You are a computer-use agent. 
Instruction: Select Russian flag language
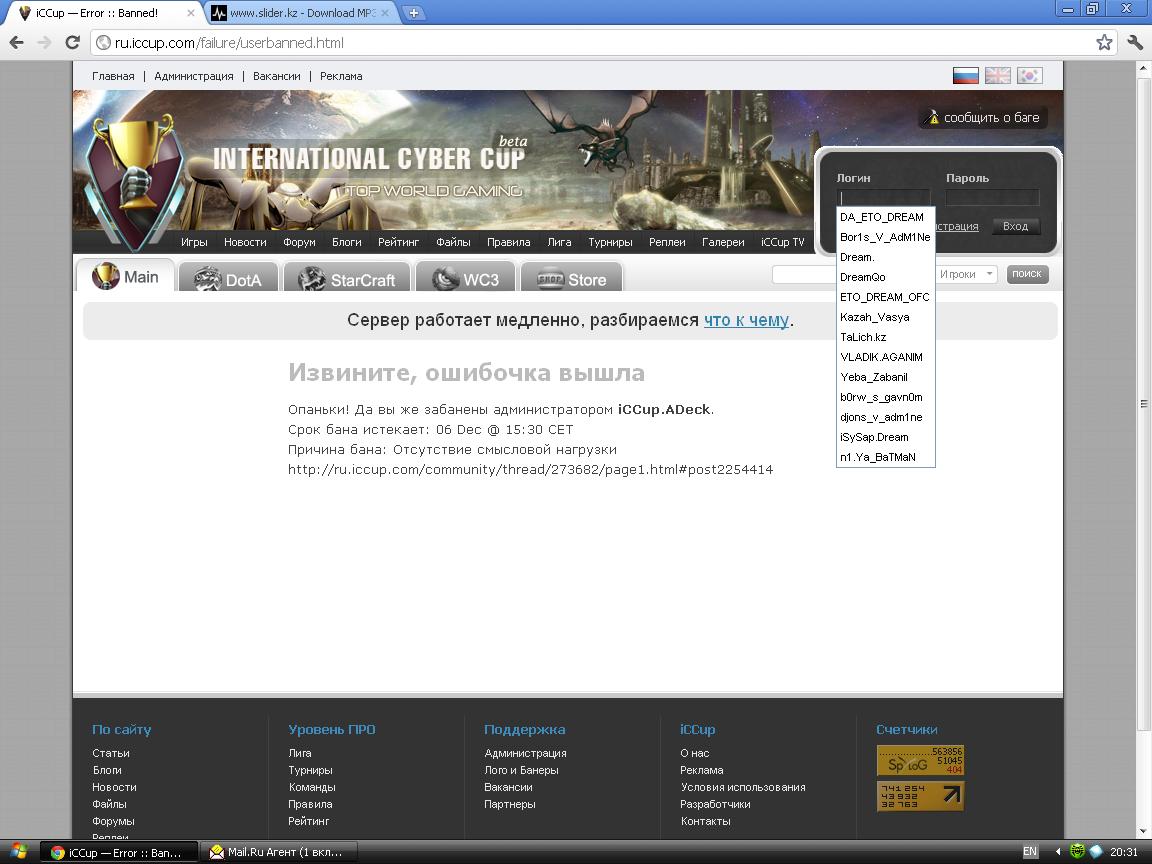[x=965, y=76]
